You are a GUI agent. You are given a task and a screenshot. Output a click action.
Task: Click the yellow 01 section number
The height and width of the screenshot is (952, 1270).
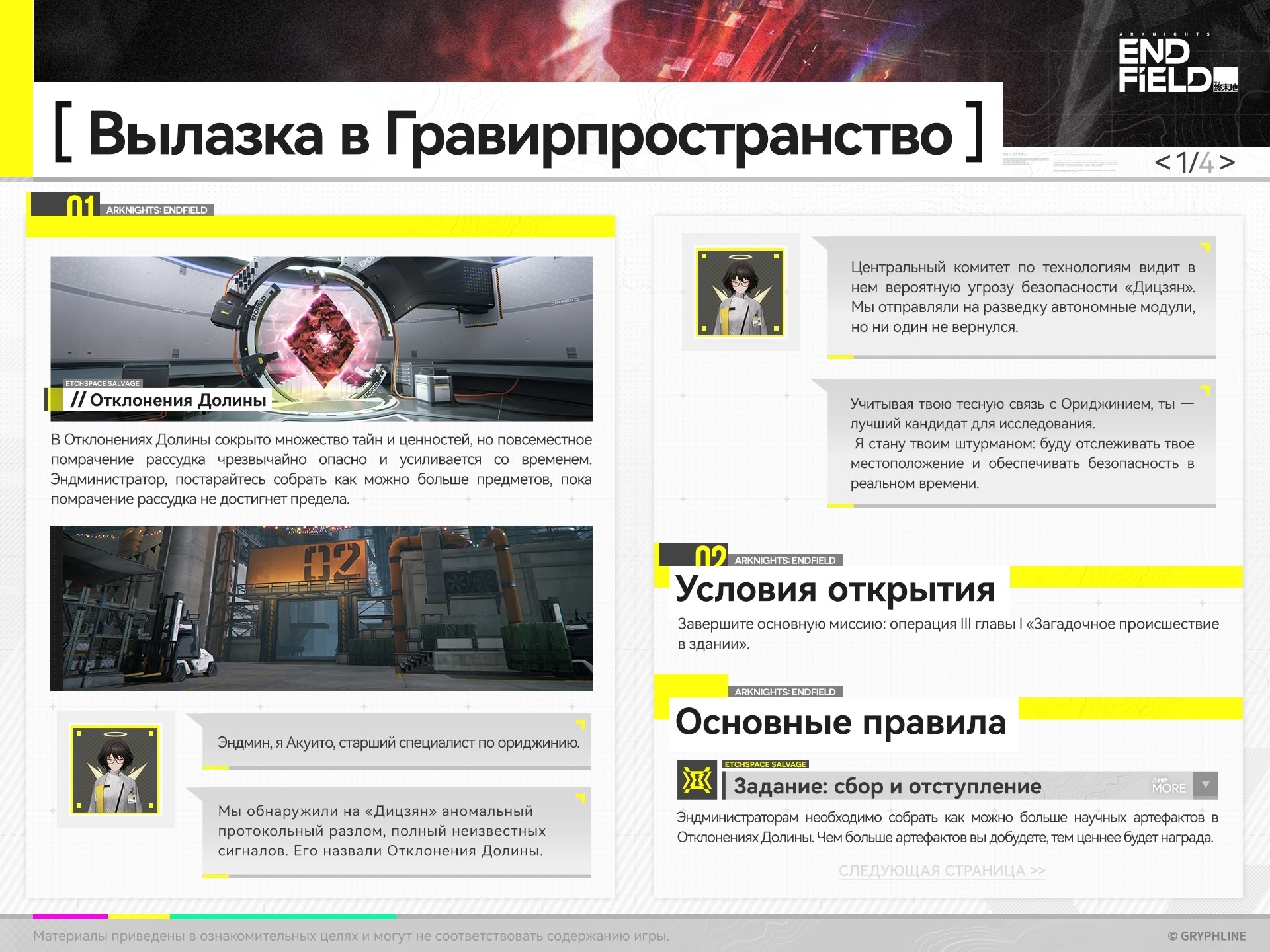(80, 207)
